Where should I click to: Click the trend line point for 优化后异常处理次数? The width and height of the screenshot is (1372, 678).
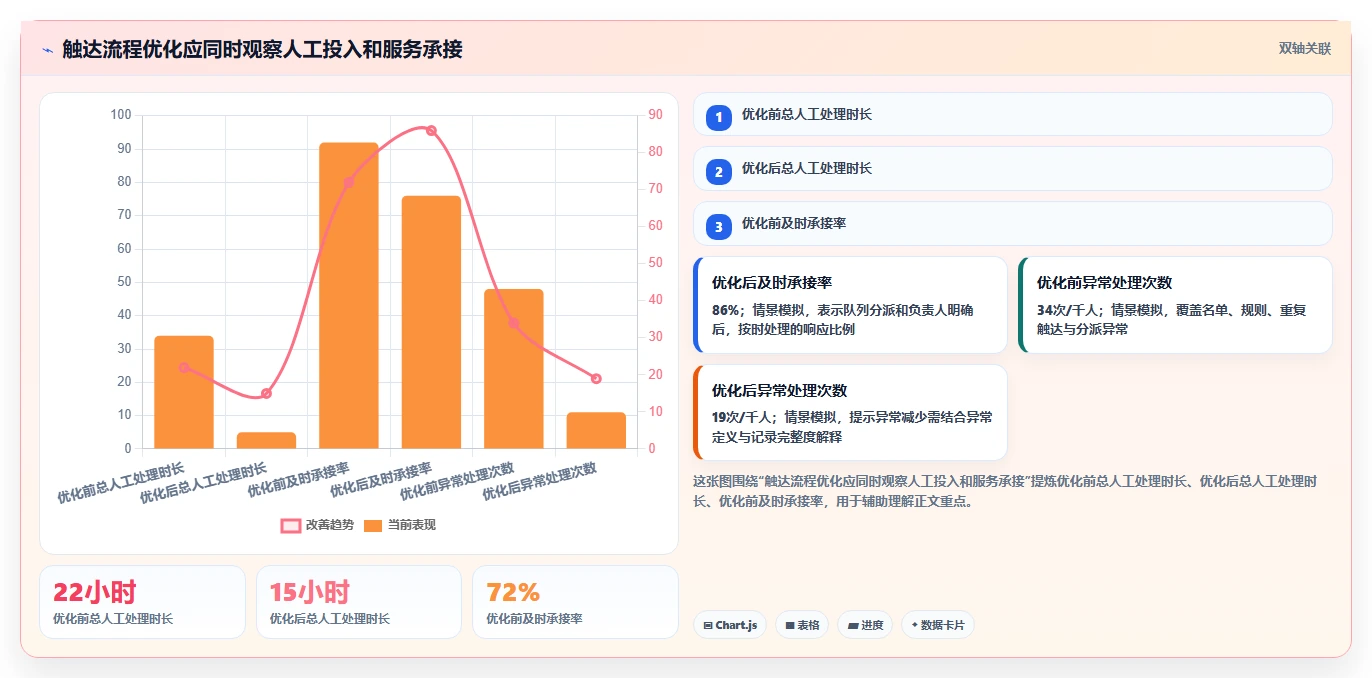(x=596, y=378)
